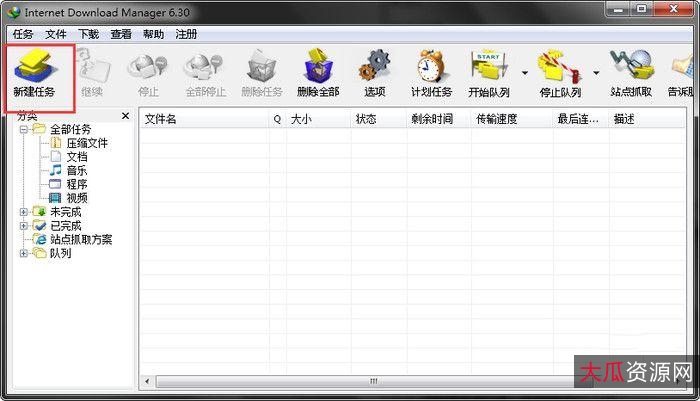The image size is (700, 401).
Task: Select the 压缩文件 category
Action: (87, 143)
